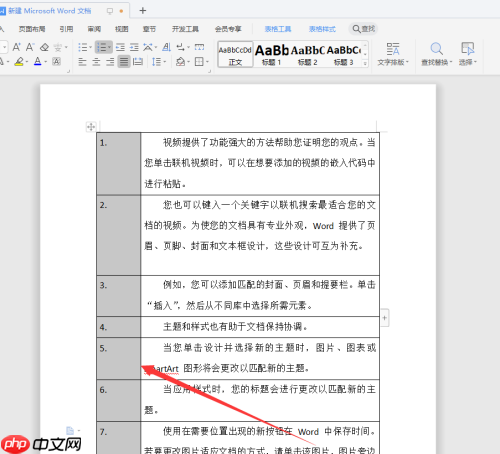Click the sort icon

167,47
